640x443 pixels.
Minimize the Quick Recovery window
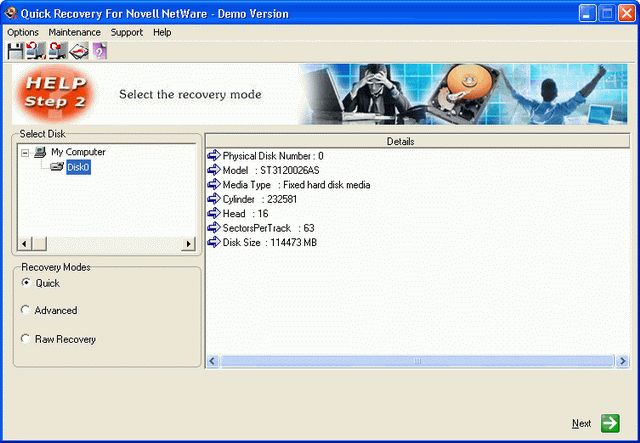coord(587,13)
